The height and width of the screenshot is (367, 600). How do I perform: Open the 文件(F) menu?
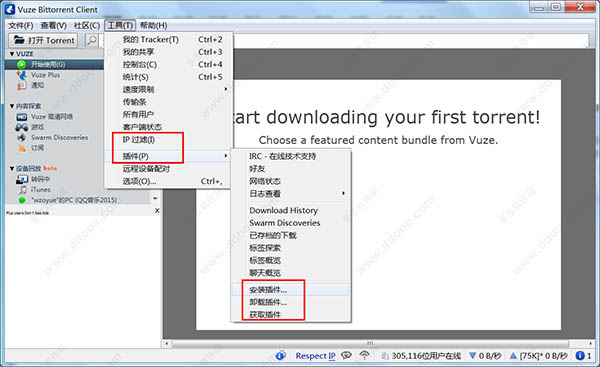21,25
